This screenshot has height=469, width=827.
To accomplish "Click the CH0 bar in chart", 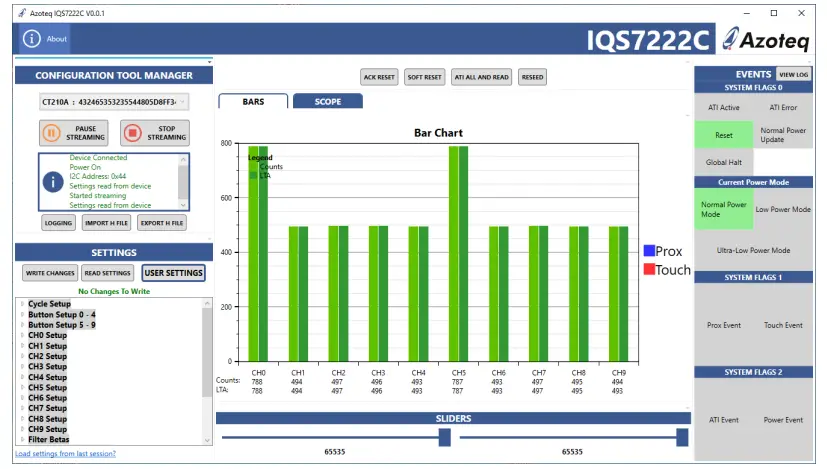I will point(258,254).
